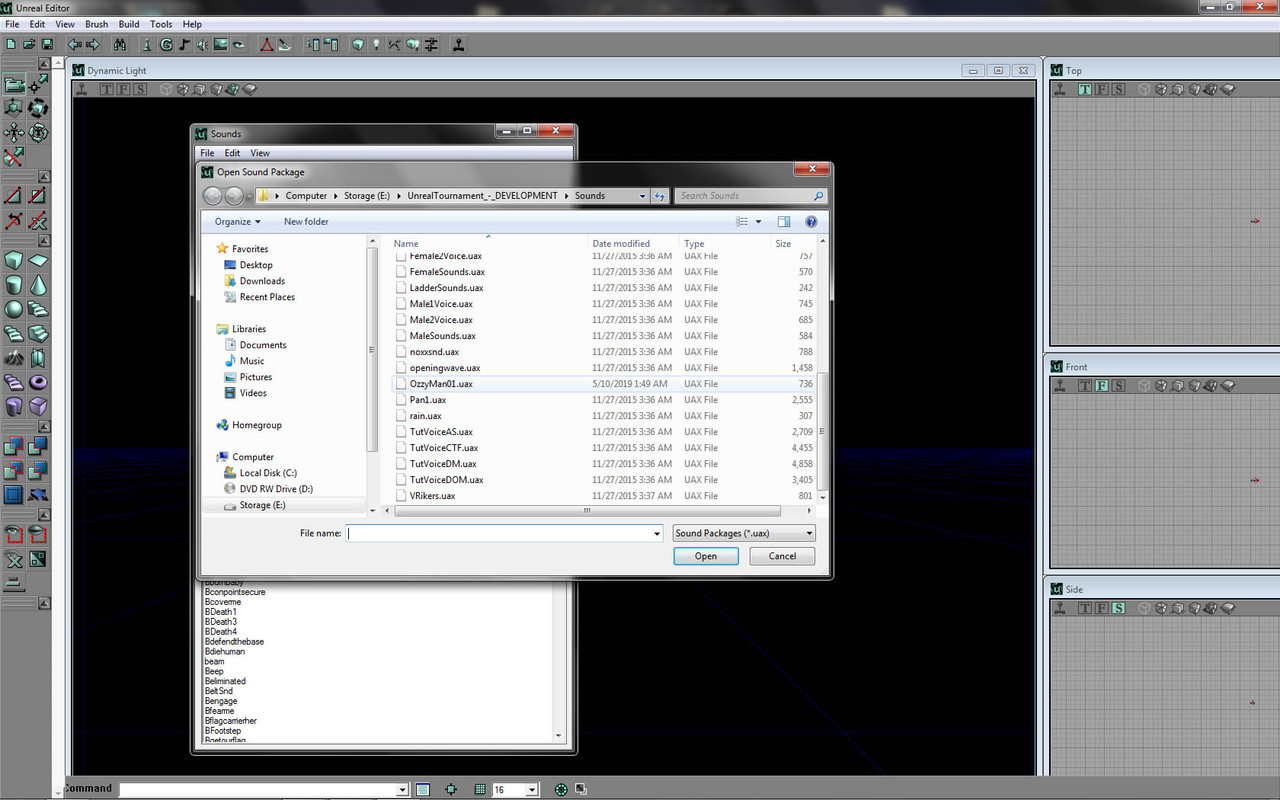This screenshot has width=1280, height=800.
Task: Click the vertical scrollbar of the file list
Action: (x=823, y=430)
